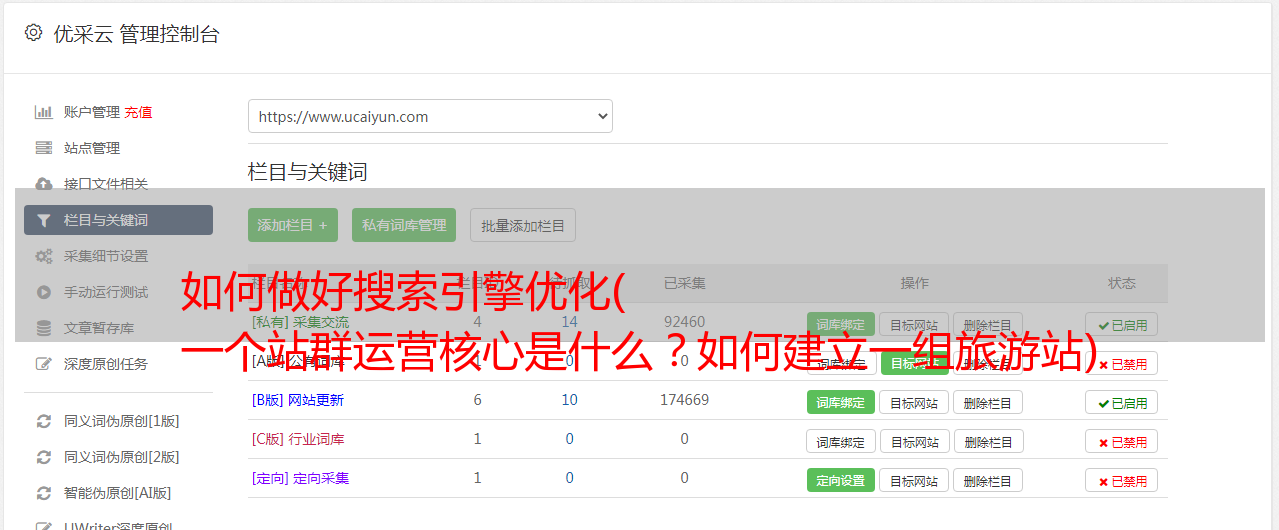Click 删除栏目 in the 网站更新 row

[988, 402]
